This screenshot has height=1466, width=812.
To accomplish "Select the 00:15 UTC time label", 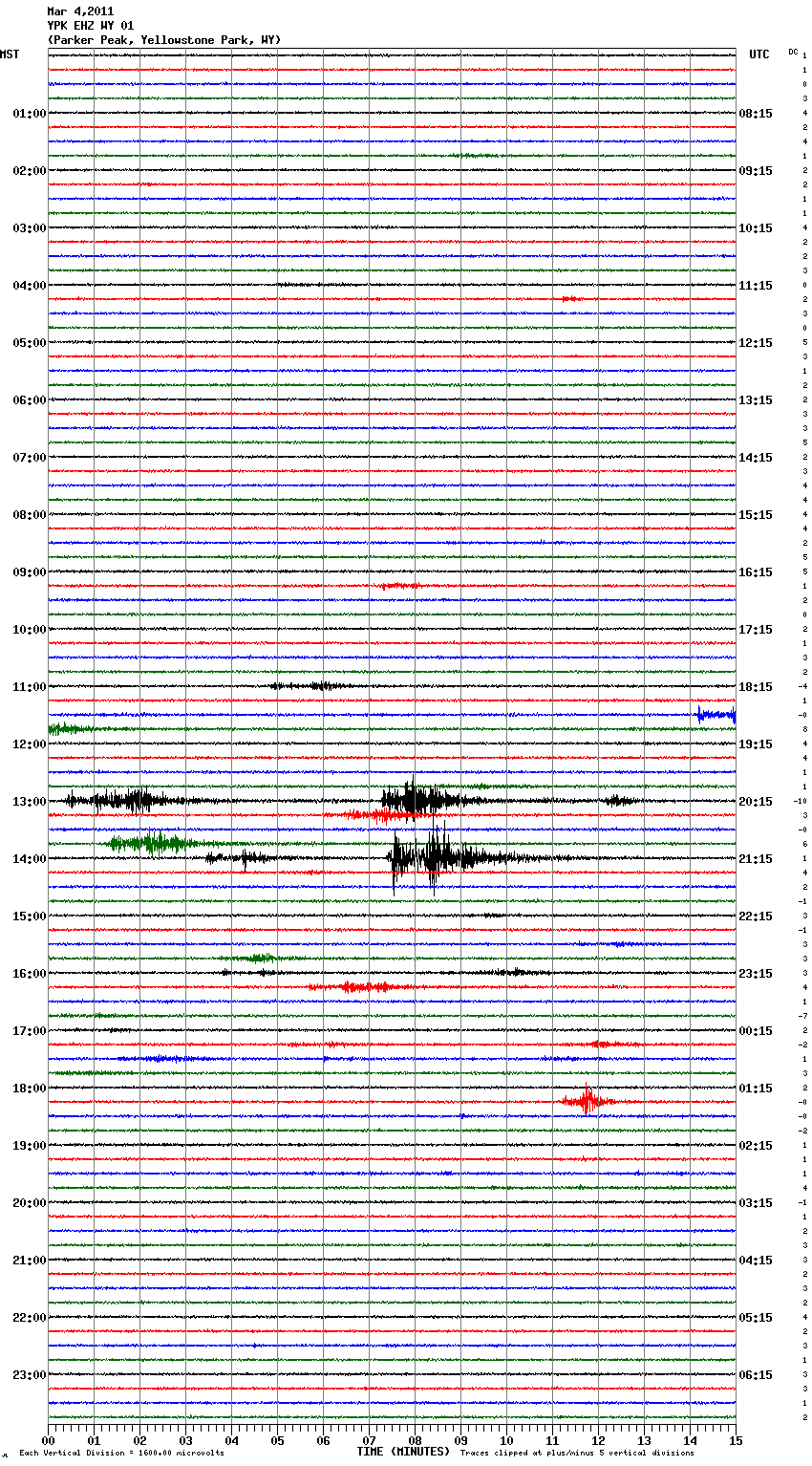I will point(756,1031).
